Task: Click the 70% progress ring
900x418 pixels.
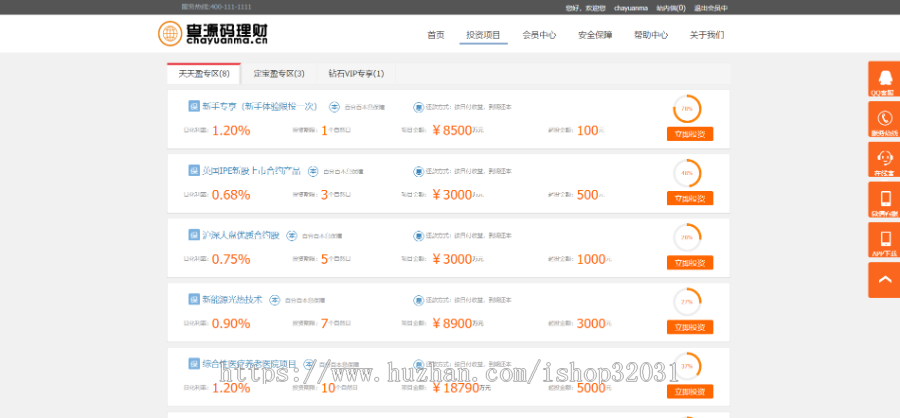Action: [687, 109]
